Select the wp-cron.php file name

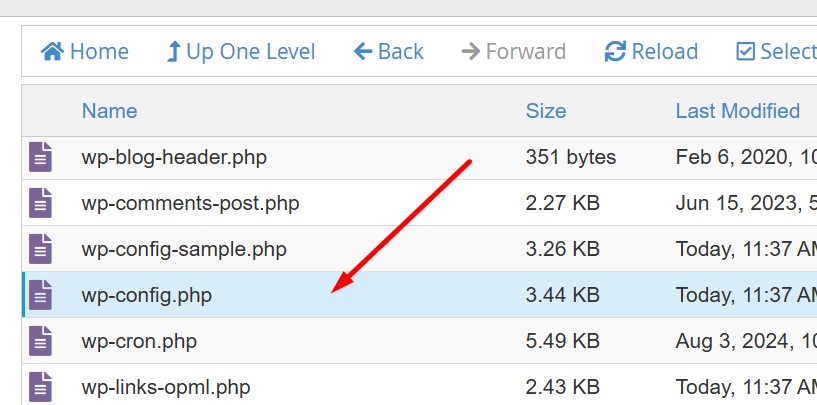pyautogui.click(x=139, y=341)
